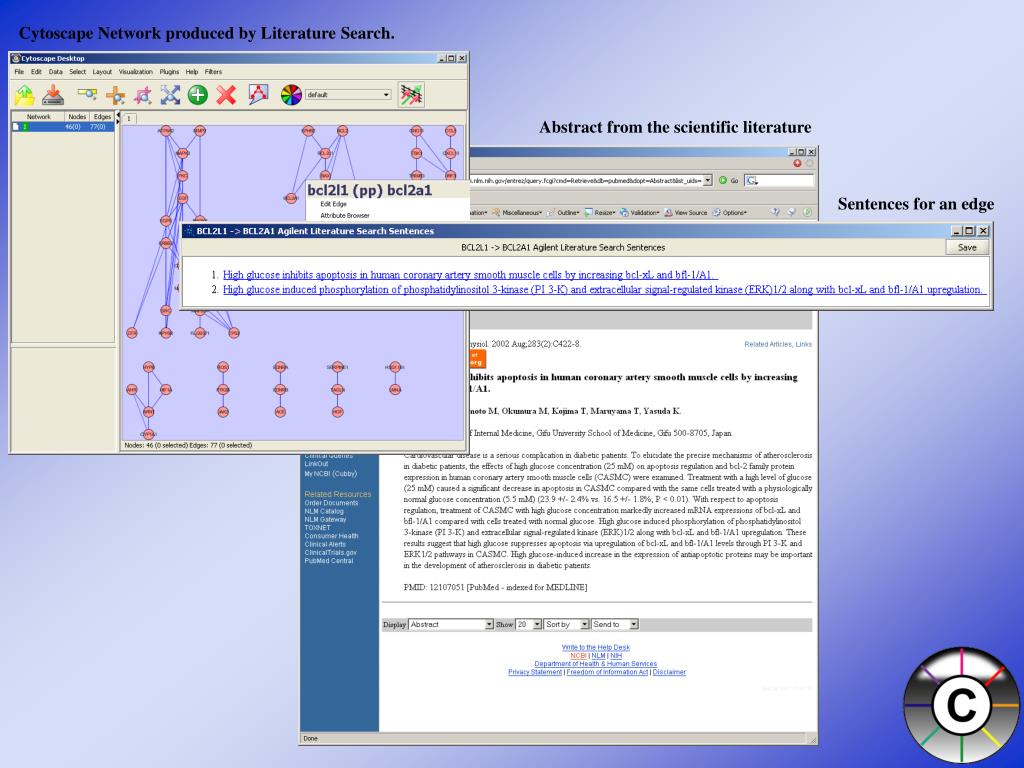Click the 'Disclaimer' footer link
Viewport: 1024px width, 768px height.
(669, 672)
